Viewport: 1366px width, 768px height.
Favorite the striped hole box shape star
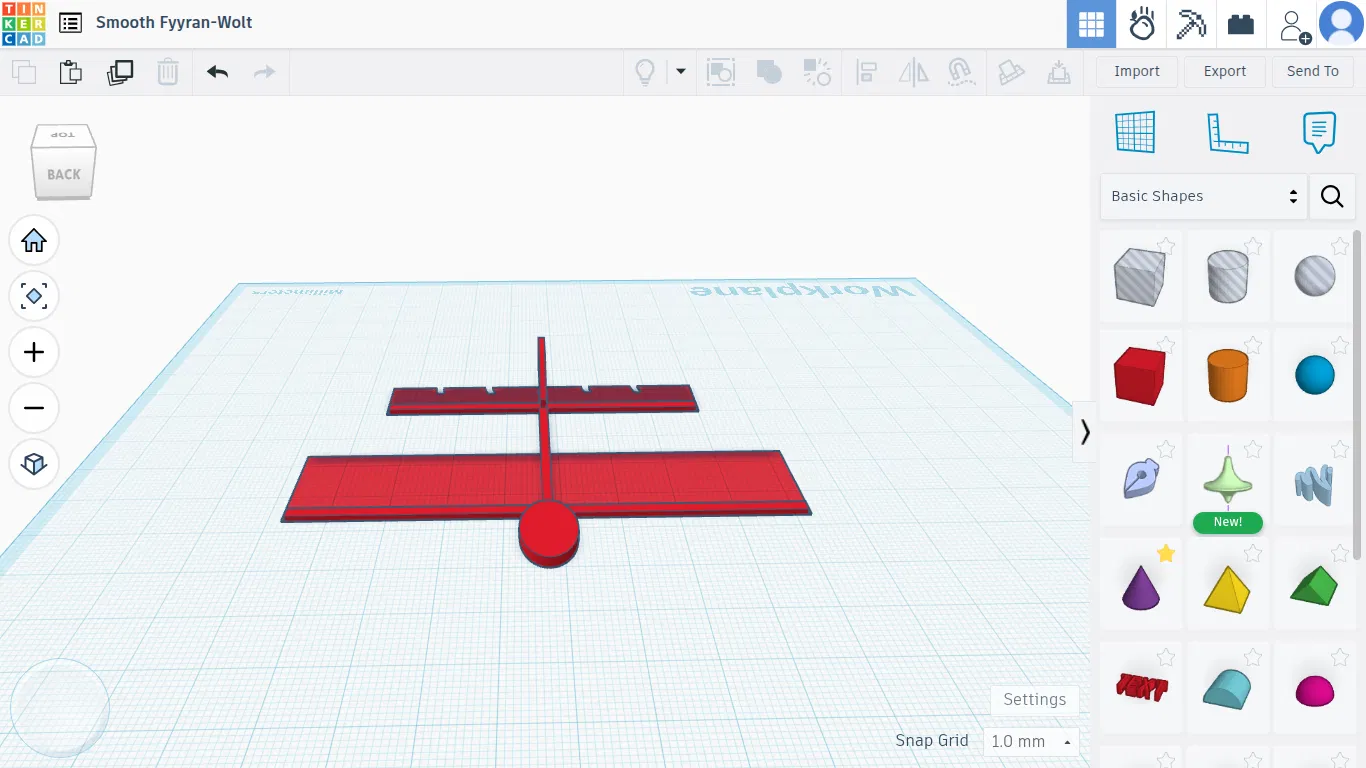click(1166, 245)
